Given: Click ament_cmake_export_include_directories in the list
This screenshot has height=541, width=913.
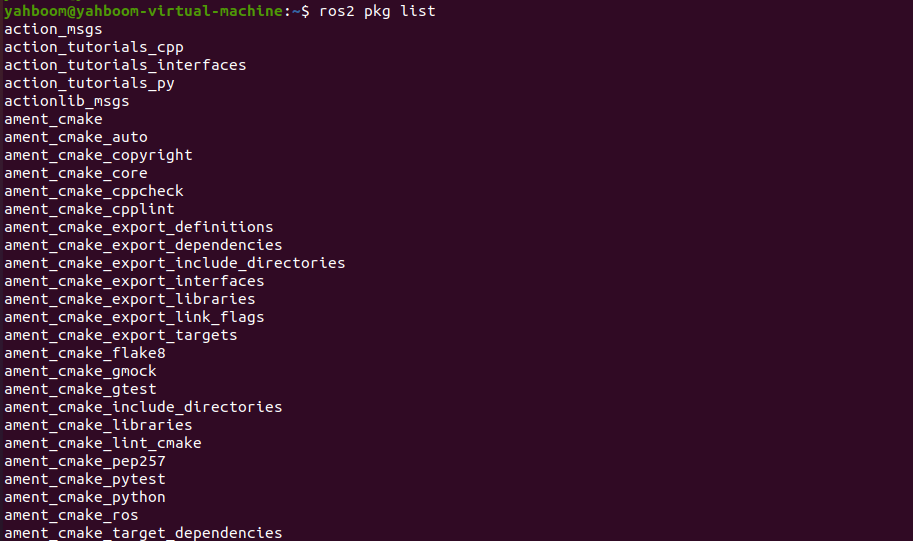Looking at the screenshot, I should [174, 263].
